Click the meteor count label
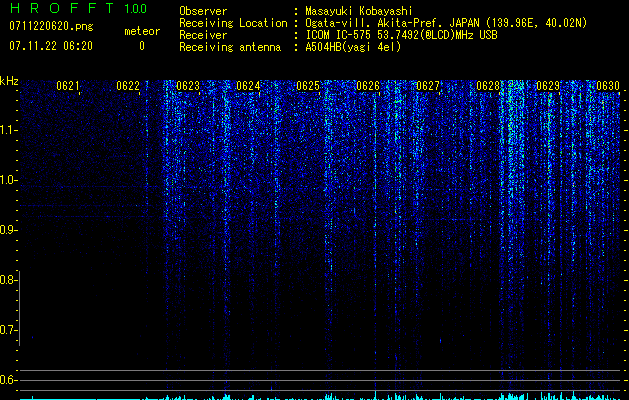The height and width of the screenshot is (400, 629). [x=142, y=31]
